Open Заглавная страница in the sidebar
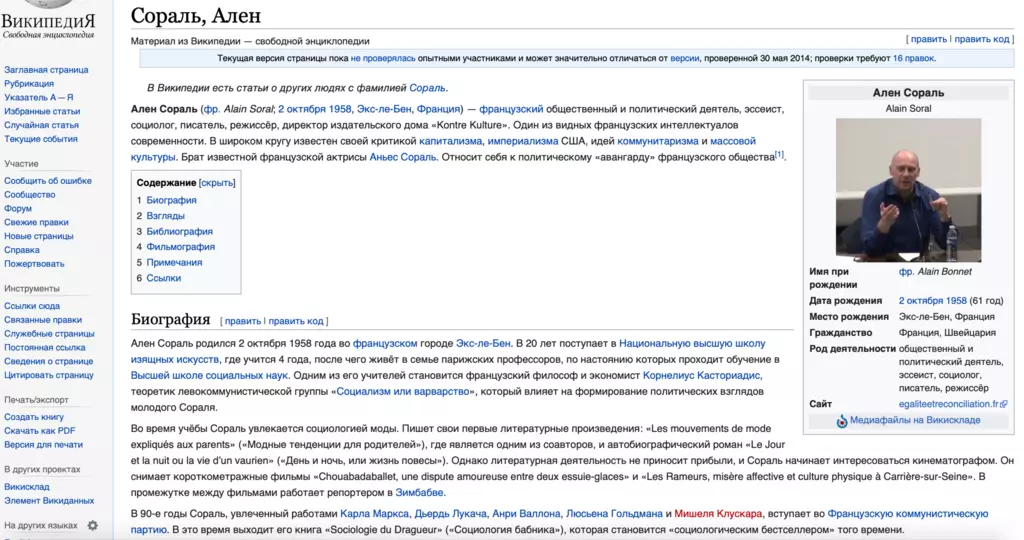1024x540 pixels. 46,70
